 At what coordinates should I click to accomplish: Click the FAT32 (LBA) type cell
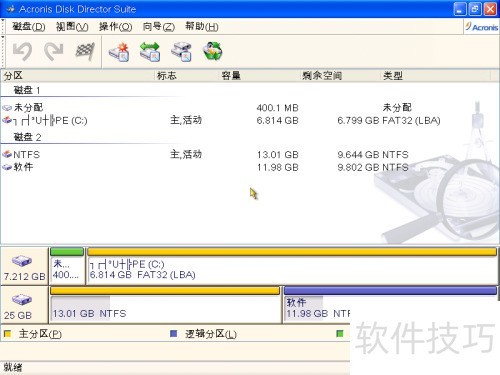tap(411, 121)
